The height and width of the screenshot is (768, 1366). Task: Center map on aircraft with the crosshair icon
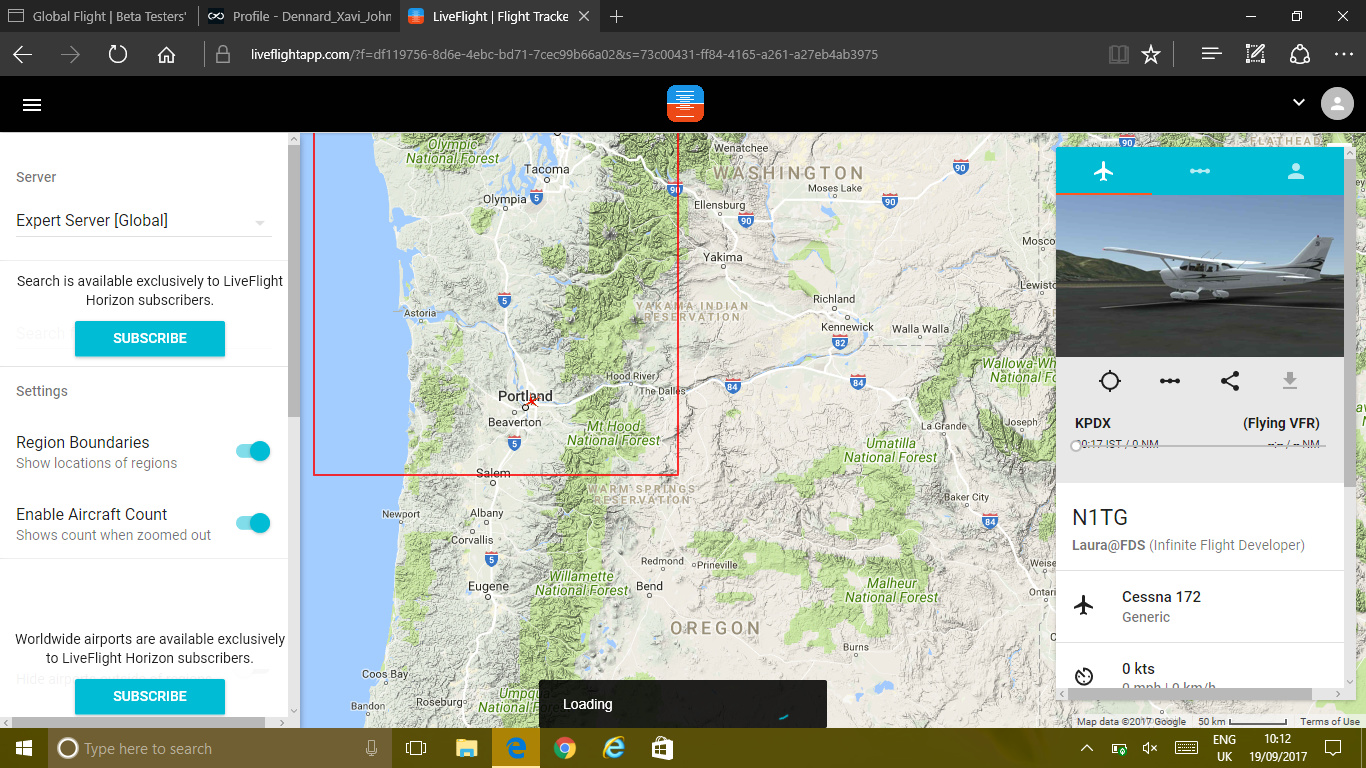coord(1110,381)
